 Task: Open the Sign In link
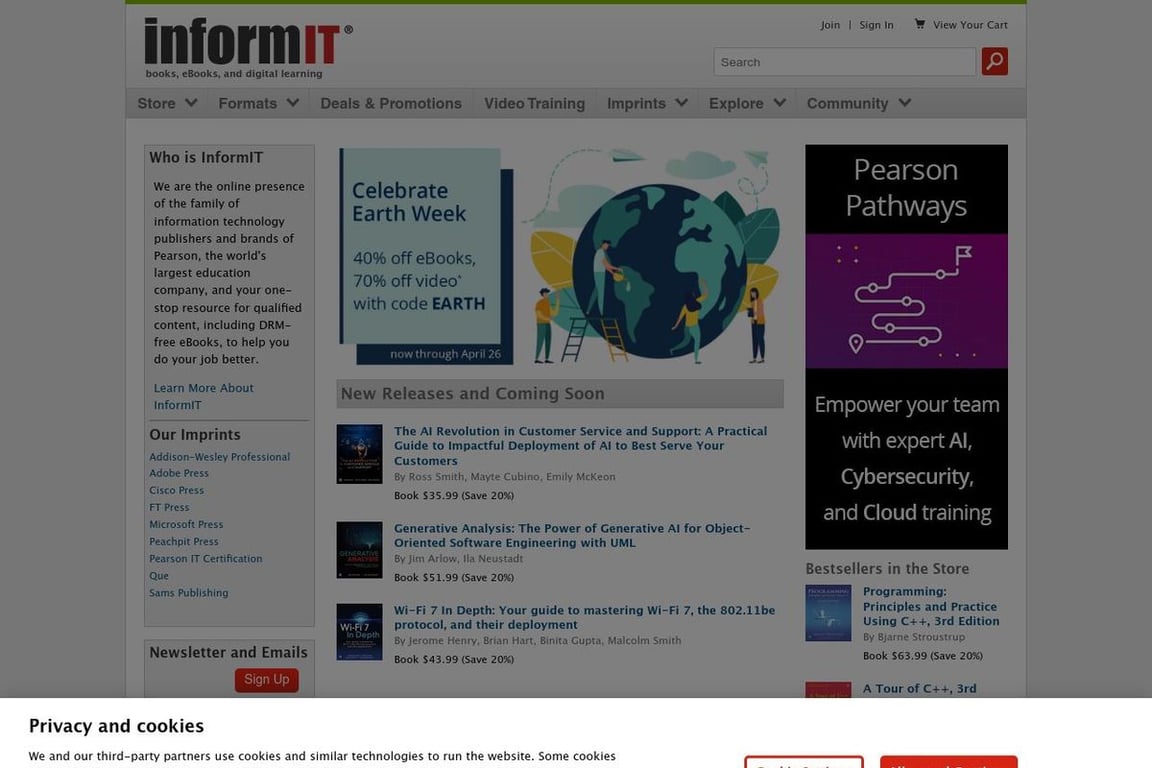[876, 25]
